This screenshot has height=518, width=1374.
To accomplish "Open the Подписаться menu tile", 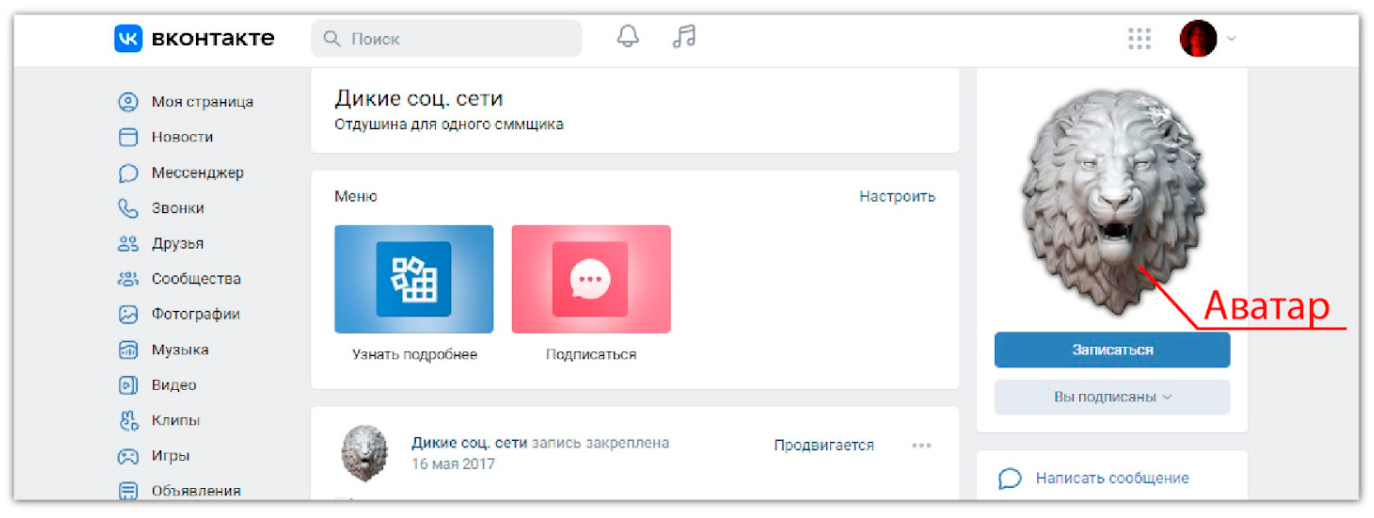I will pos(591,279).
